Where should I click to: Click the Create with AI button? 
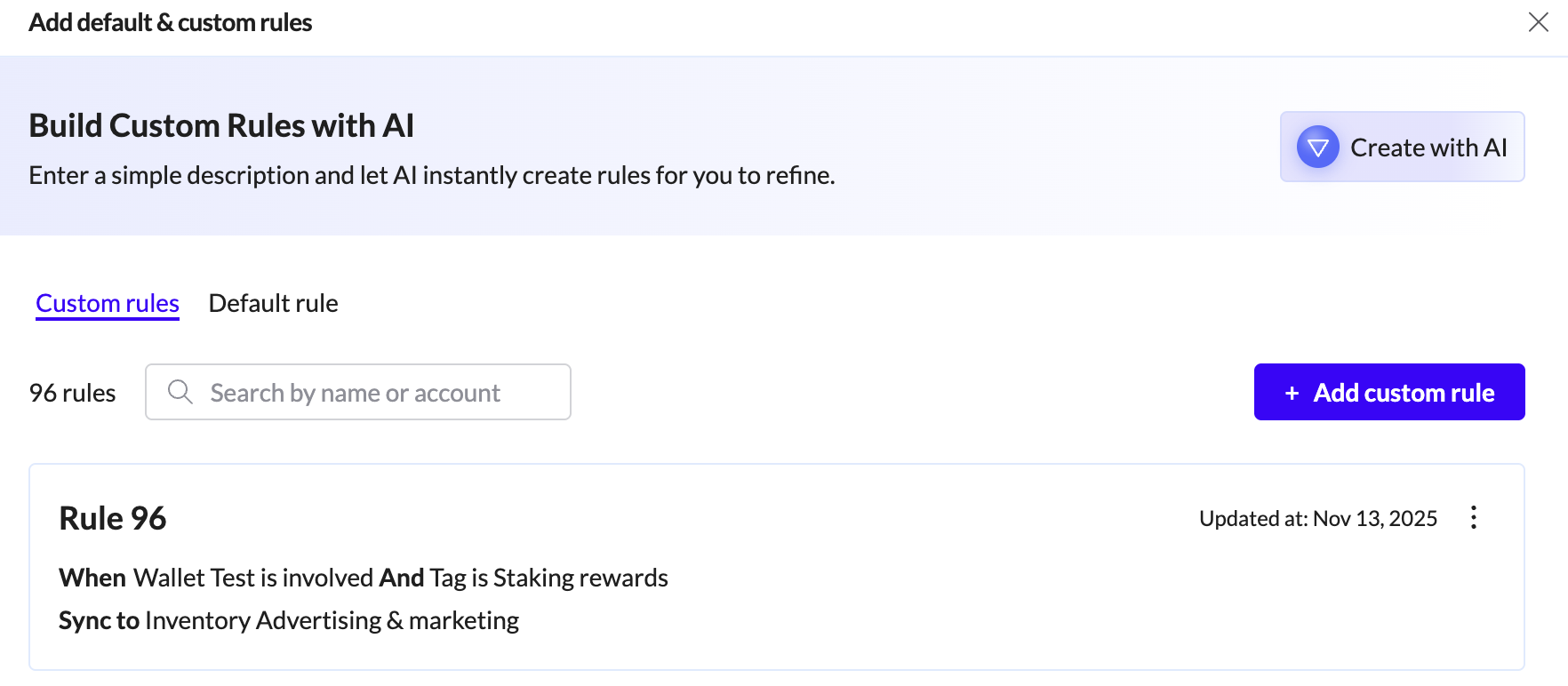pos(1402,147)
